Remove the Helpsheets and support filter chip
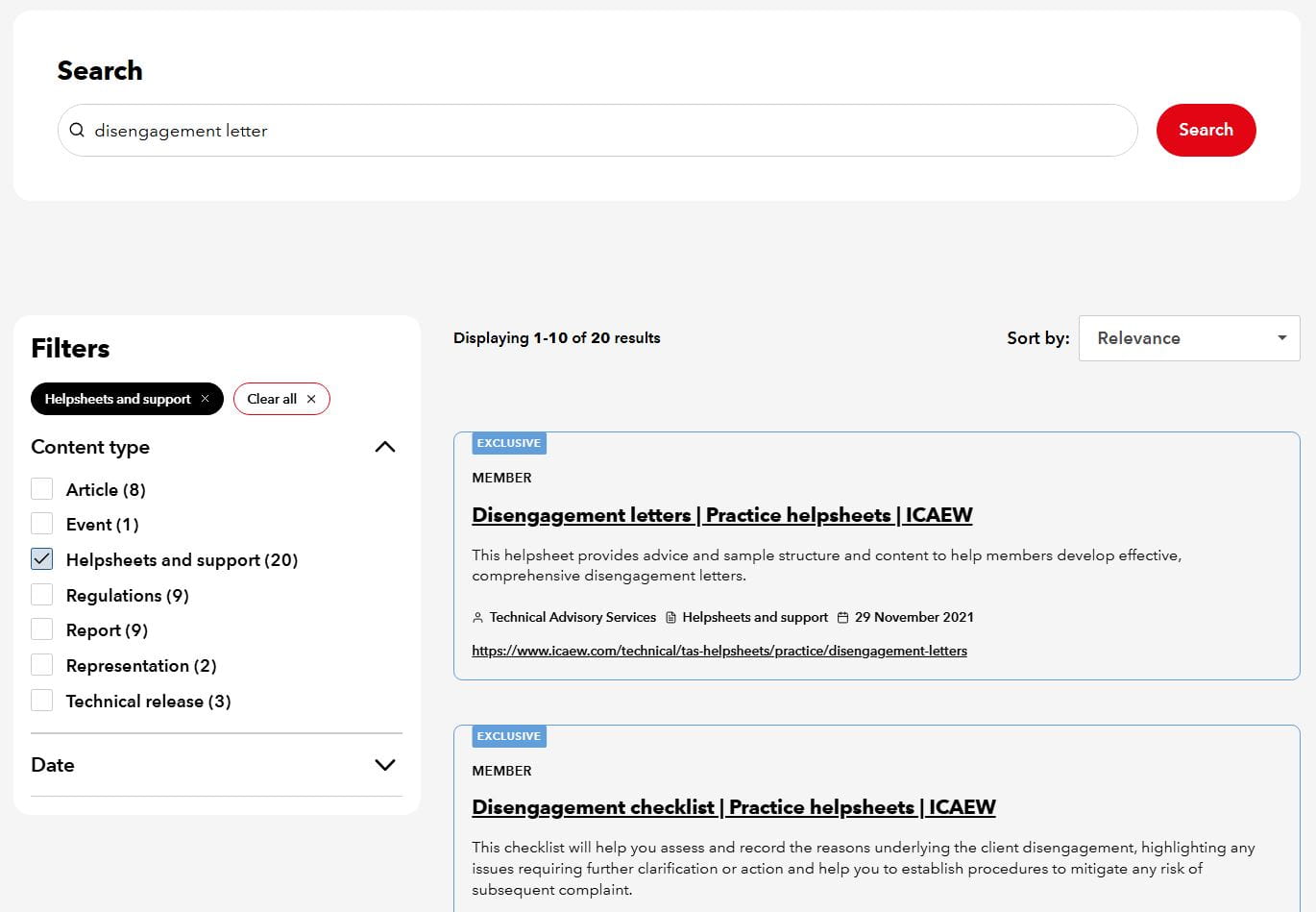This screenshot has height=912, width=1316. point(205,398)
